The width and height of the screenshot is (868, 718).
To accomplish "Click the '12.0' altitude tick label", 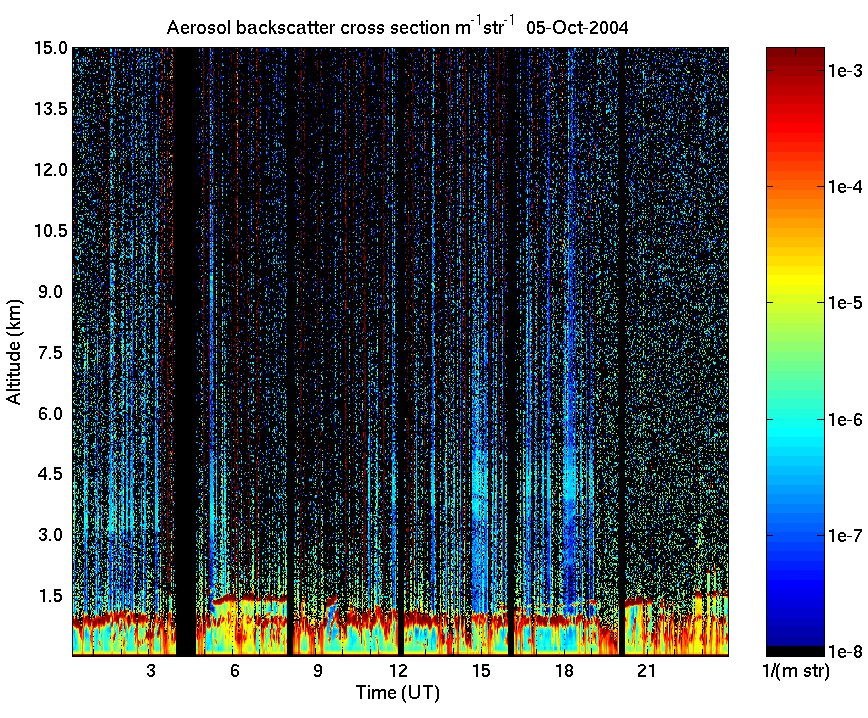I will click(x=51, y=169).
